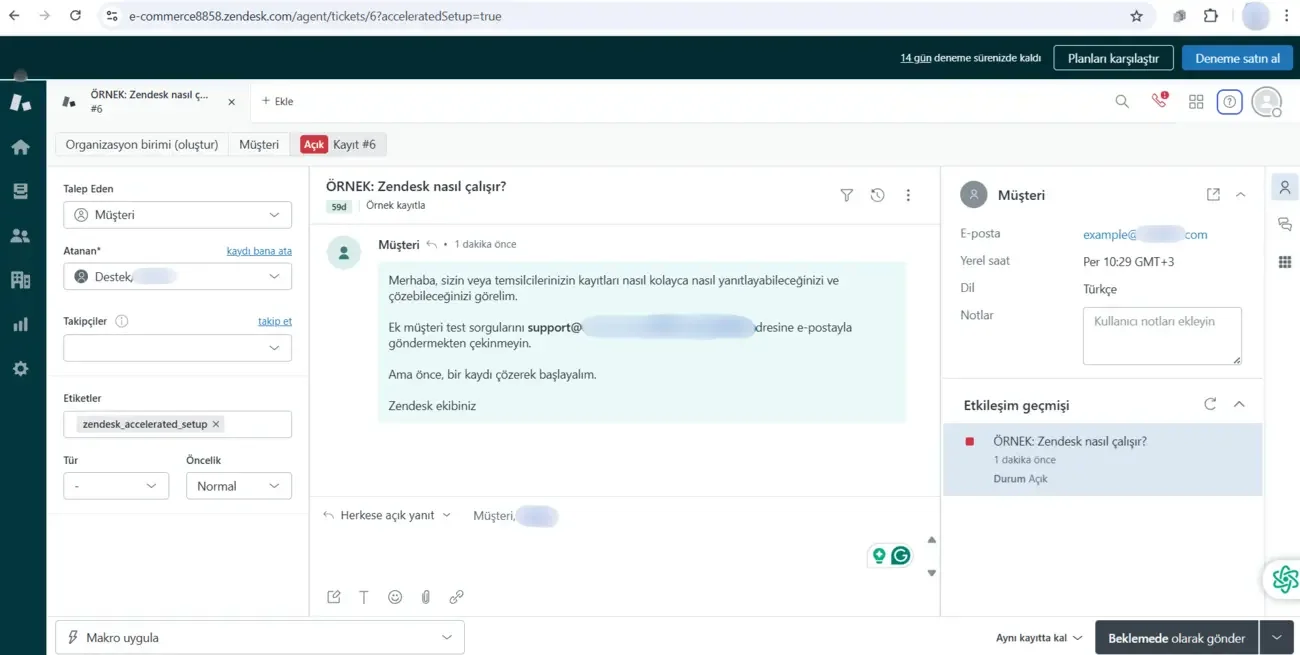Open the Takipçiler dropdown field
This screenshot has height=655, width=1300.
[178, 348]
